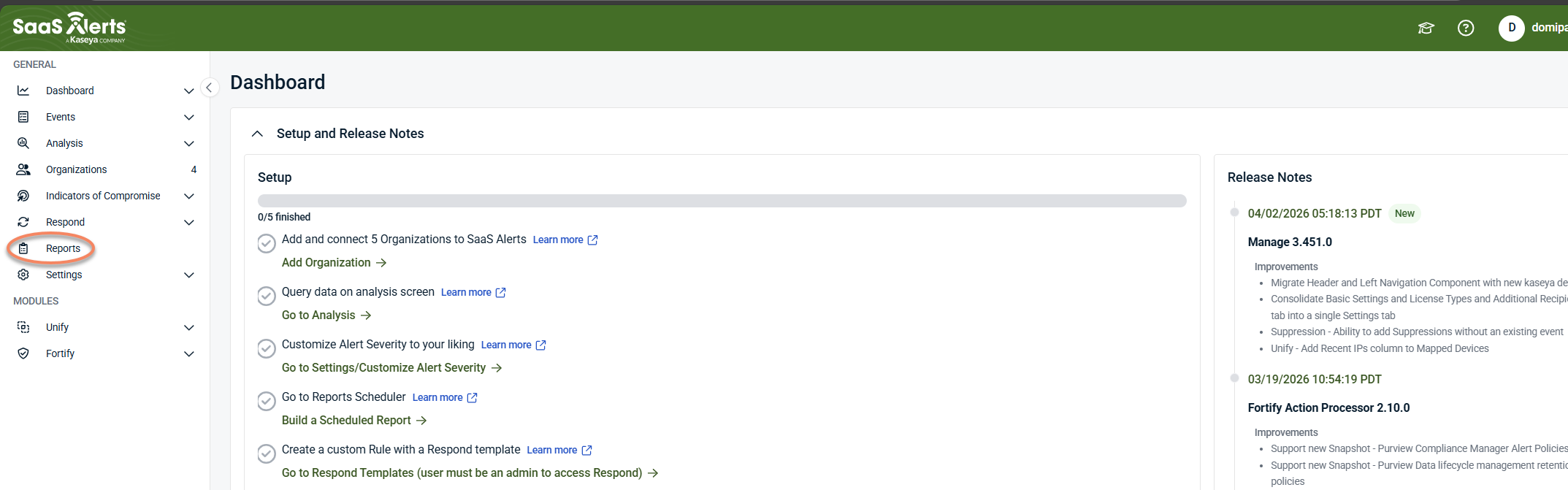The height and width of the screenshot is (490, 1568).
Task: Click the Setup progress bar
Action: point(722,201)
